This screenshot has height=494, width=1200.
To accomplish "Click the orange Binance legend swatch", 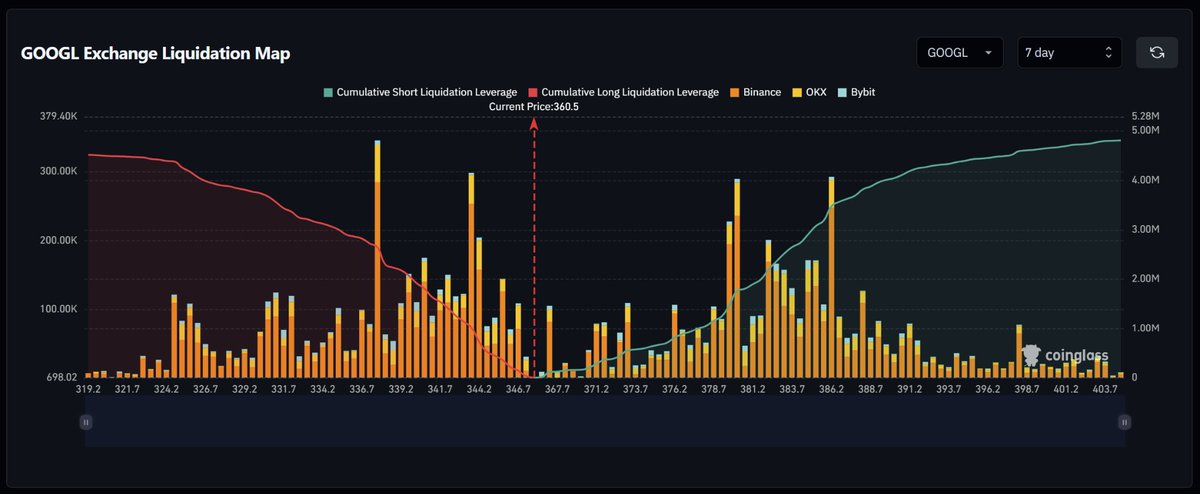I will click(x=734, y=92).
